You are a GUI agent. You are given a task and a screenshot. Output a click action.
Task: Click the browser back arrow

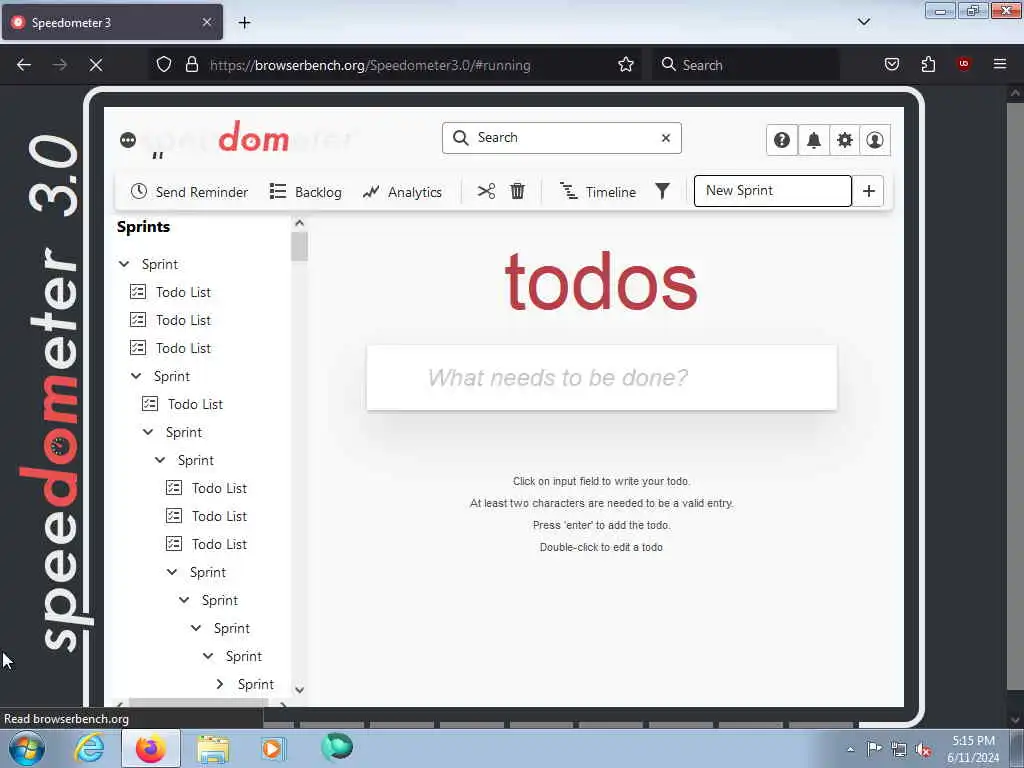click(x=24, y=65)
